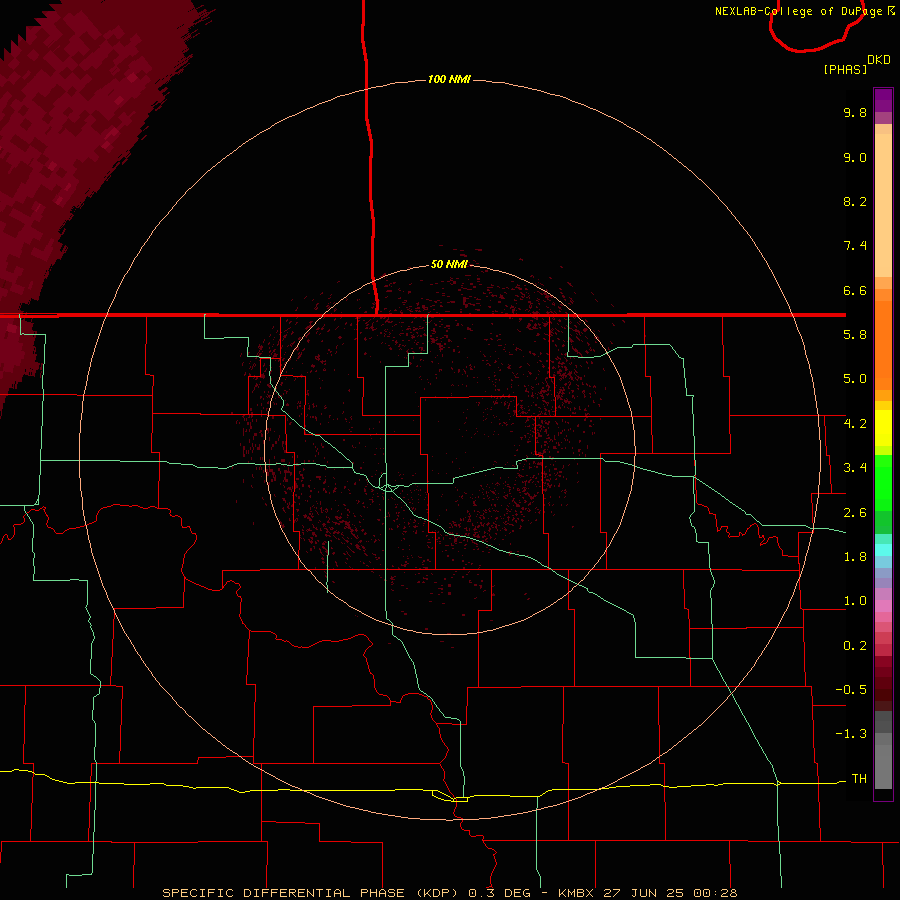Click the -0.5 legend value
This screenshot has width=900, height=900.
pos(851,690)
